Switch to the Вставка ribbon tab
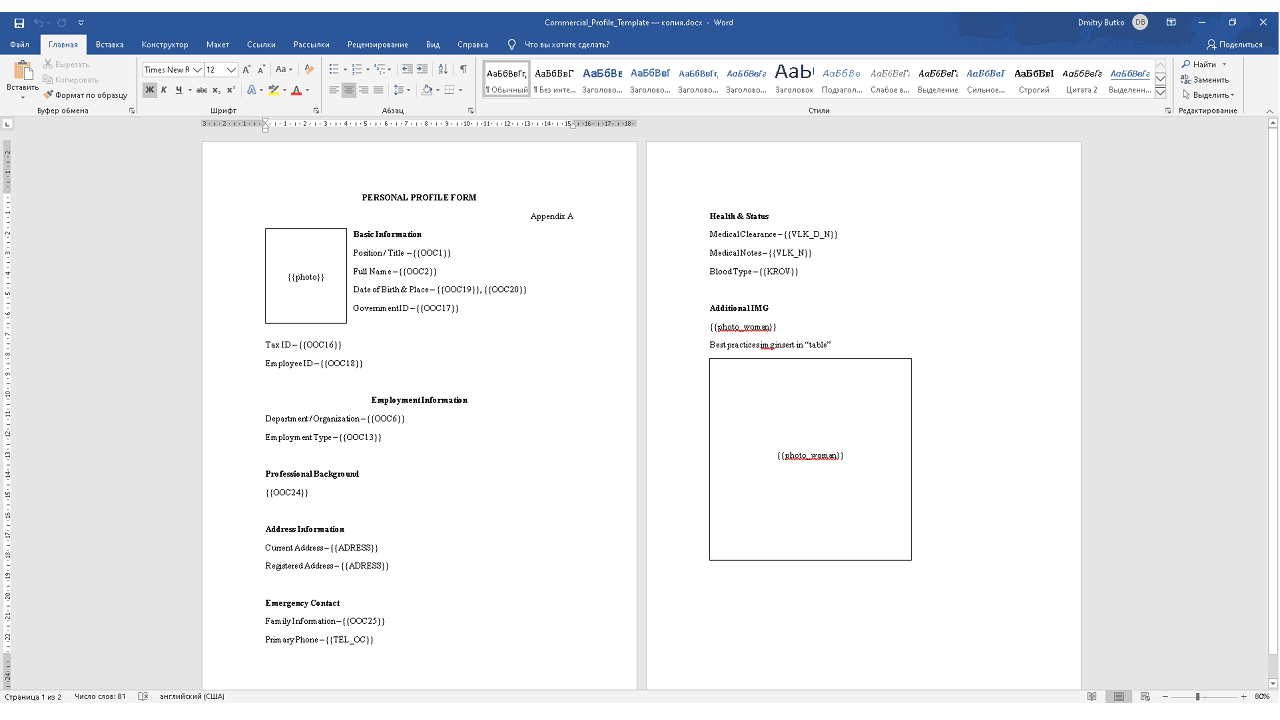 tap(110, 44)
